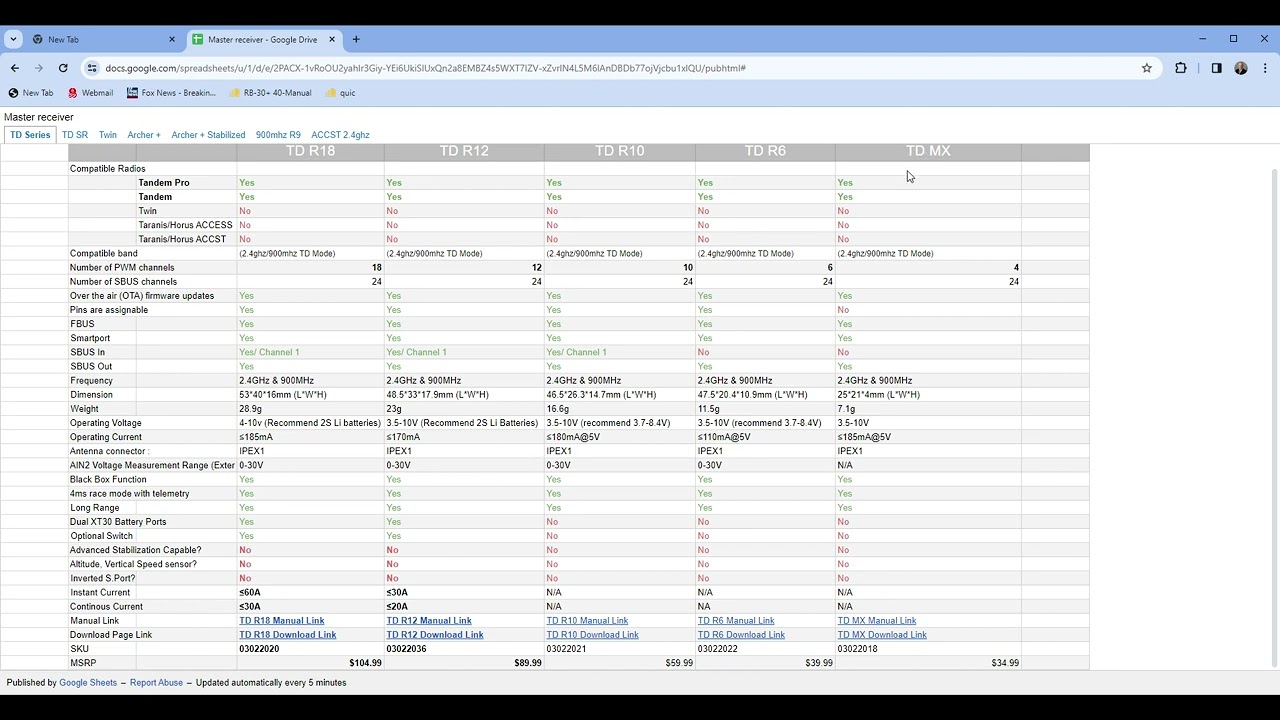Switch to the TD SR sheet tab
Image resolution: width=1280 pixels, height=720 pixels.
click(x=75, y=135)
